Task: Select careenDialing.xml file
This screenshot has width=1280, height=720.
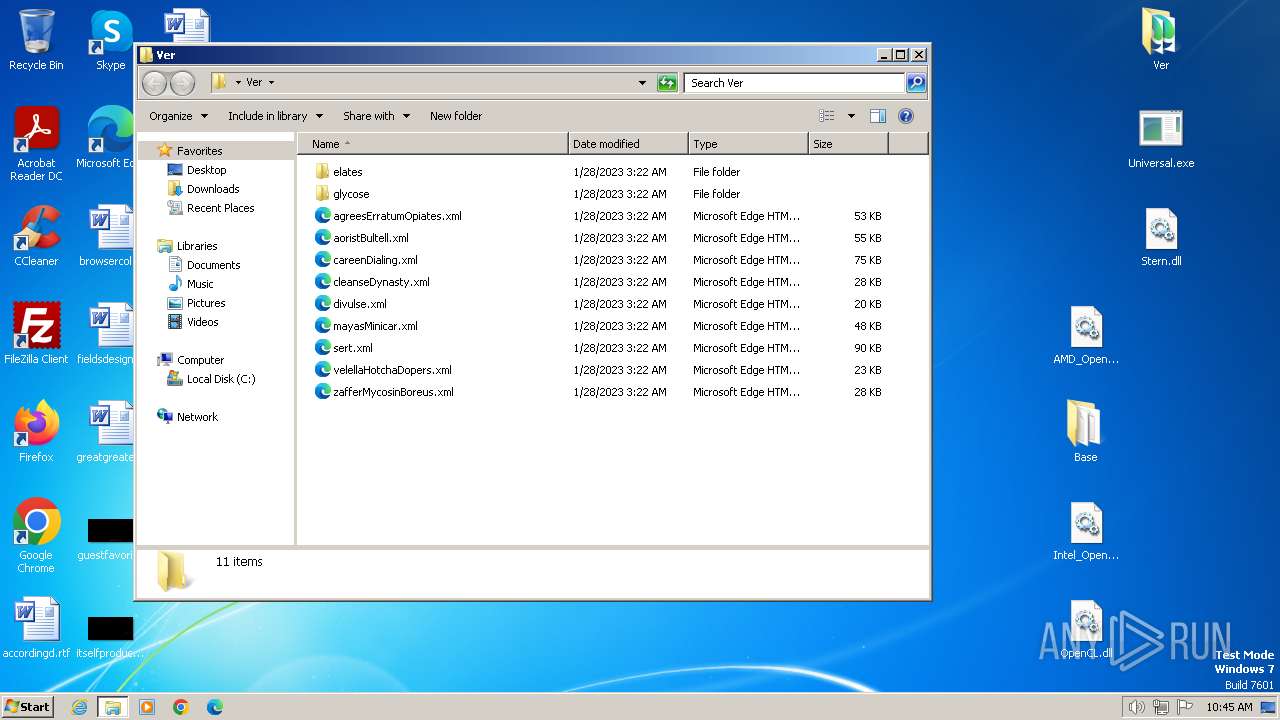Action: 375,260
